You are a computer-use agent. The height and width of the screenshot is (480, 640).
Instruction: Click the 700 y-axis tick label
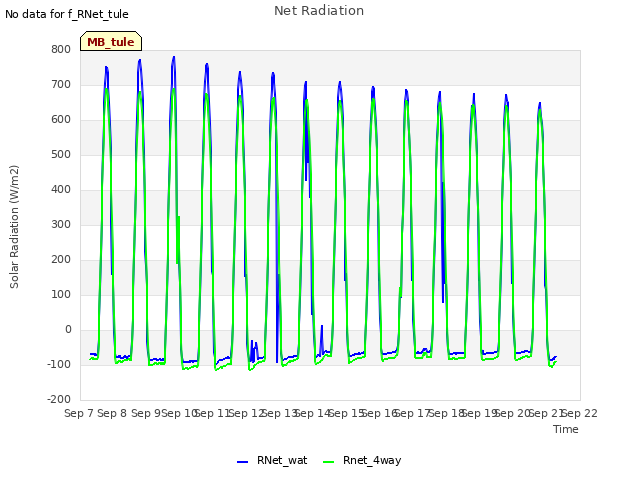pos(61,84)
